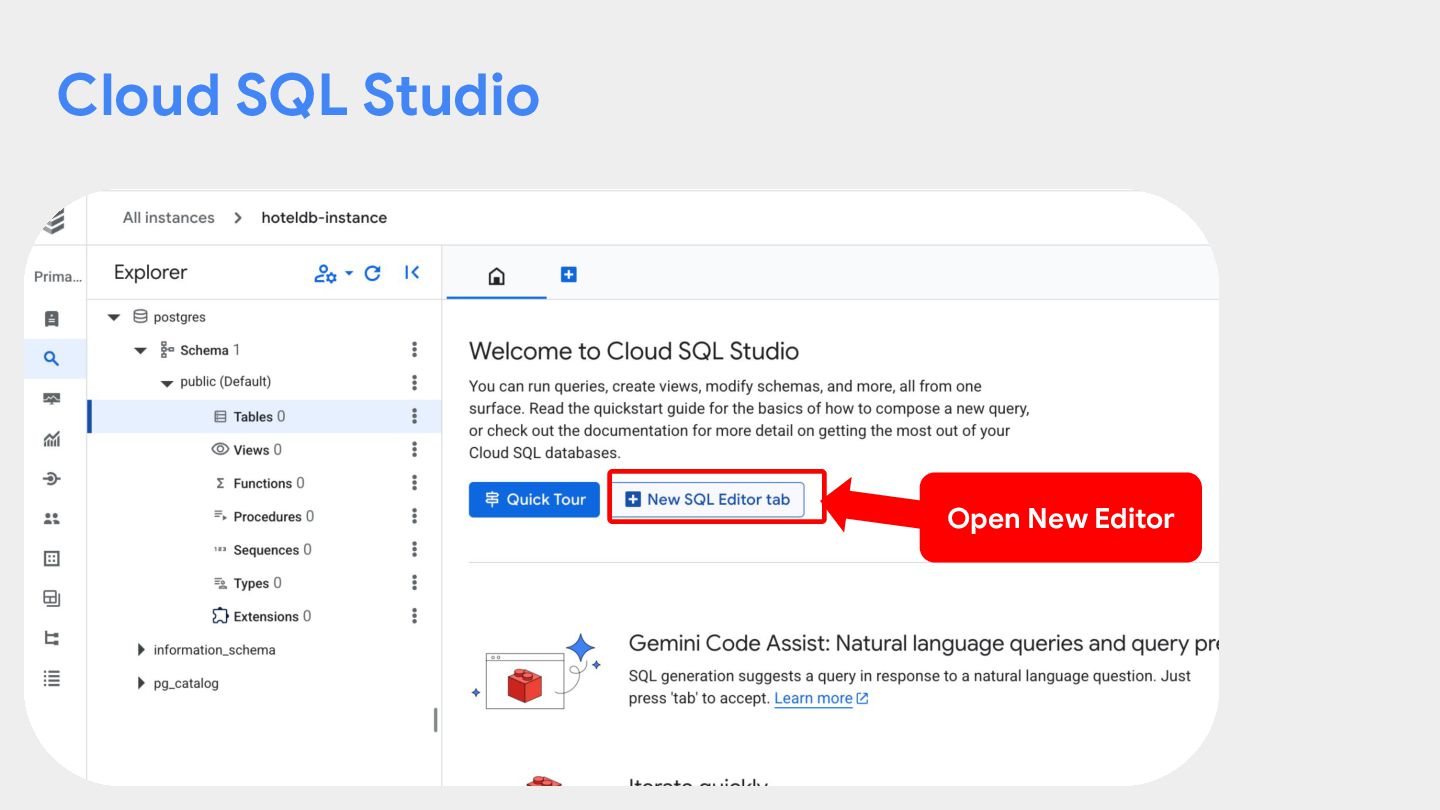Screen dimensions: 1440x810
Task: Select the Sequences item in Explorer
Action: pos(263,550)
